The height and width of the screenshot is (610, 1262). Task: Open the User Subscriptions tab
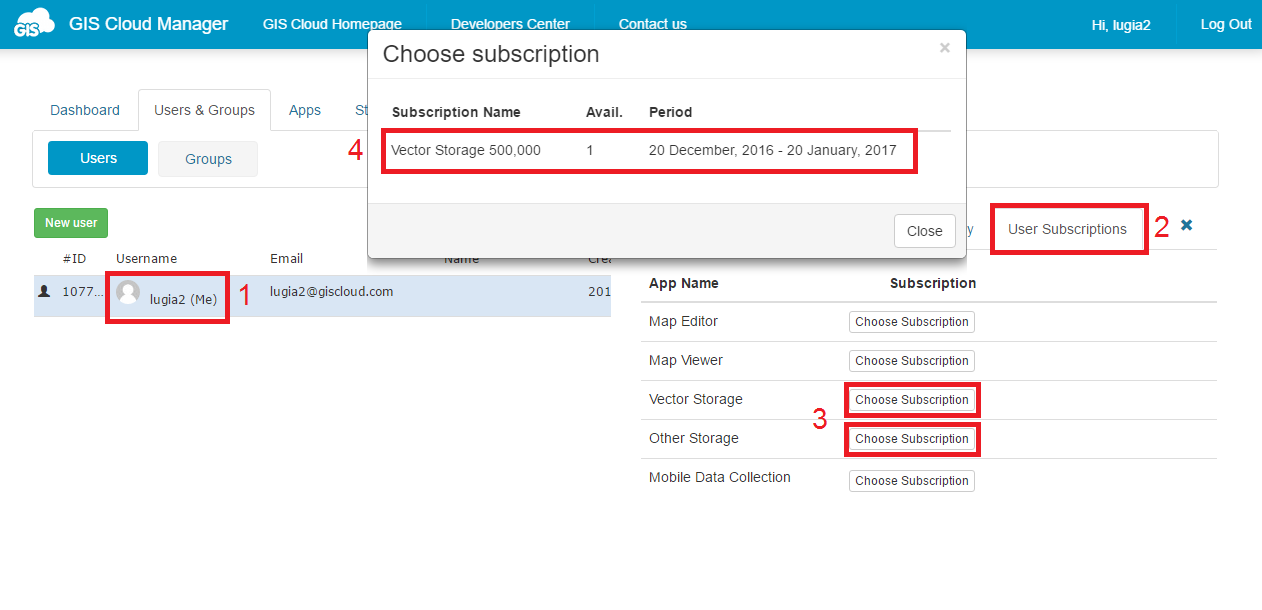(1067, 229)
